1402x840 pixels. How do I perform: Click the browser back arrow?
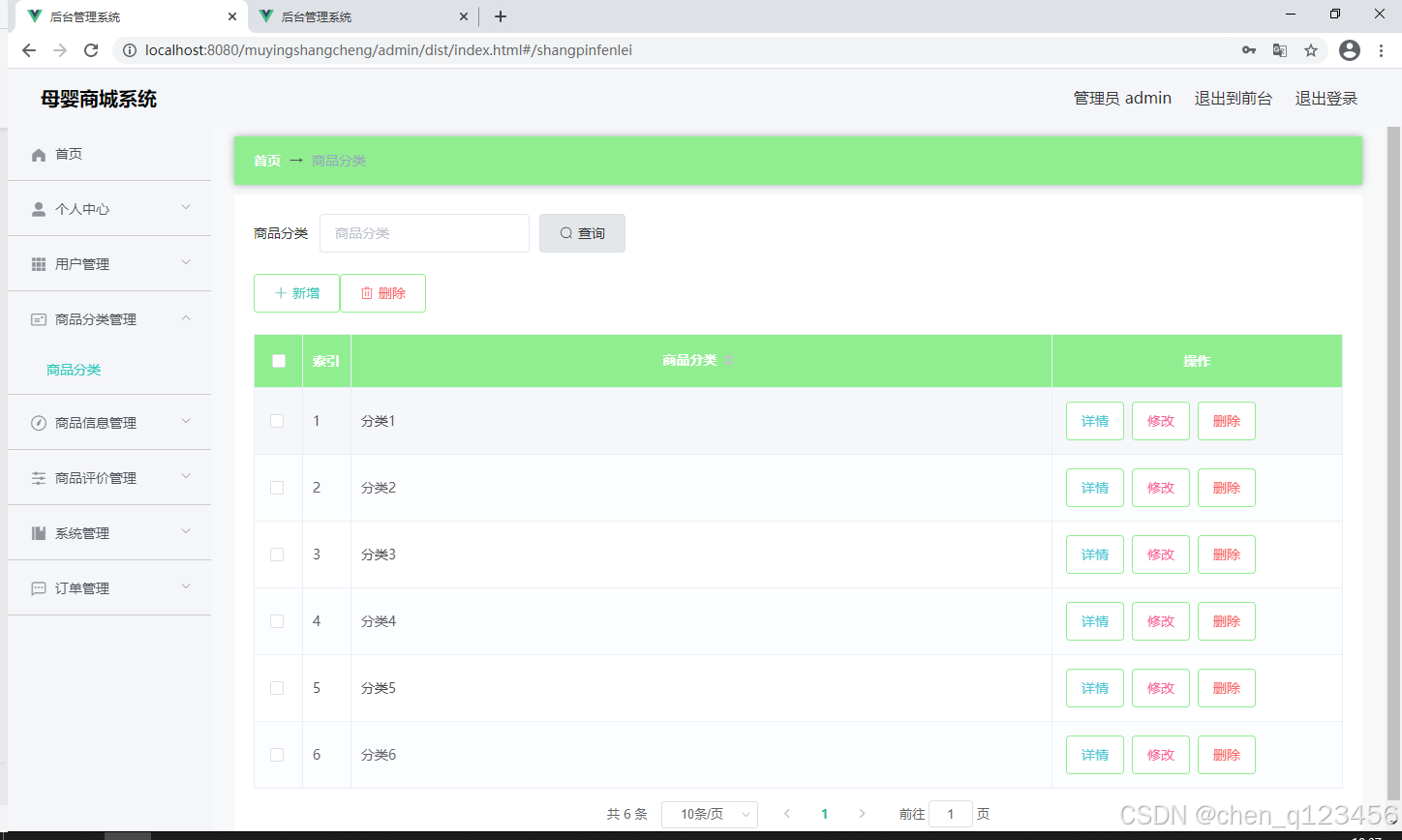(29, 50)
